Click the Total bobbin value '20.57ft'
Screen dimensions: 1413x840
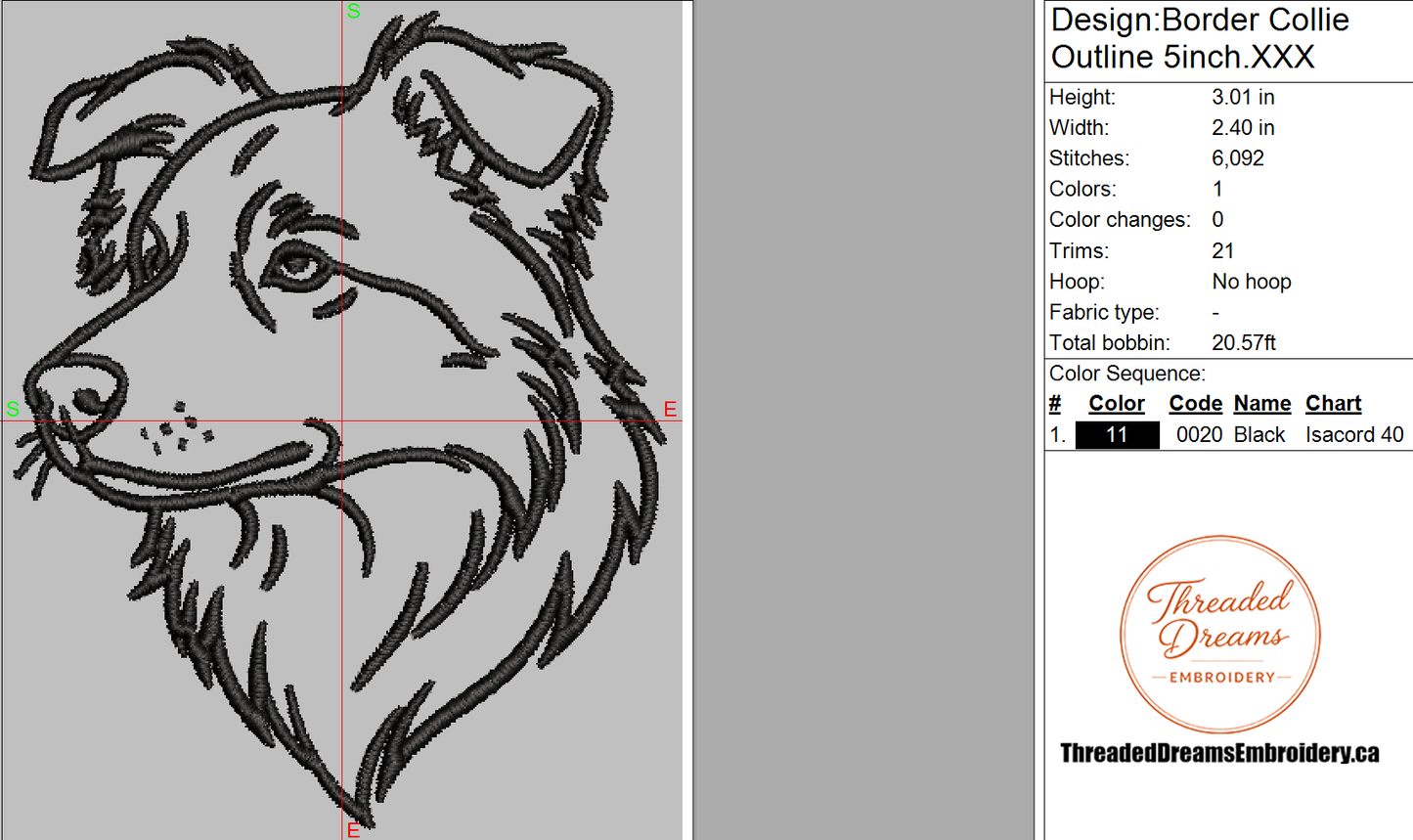1244,343
